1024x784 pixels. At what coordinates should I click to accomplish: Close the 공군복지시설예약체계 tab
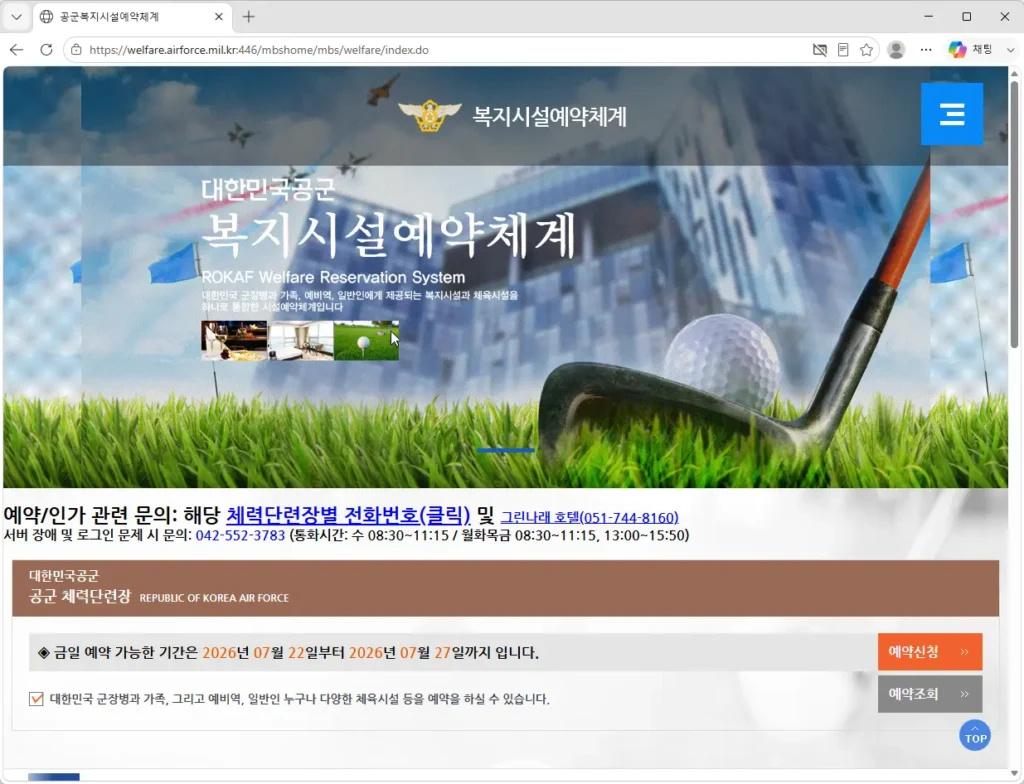(x=219, y=17)
